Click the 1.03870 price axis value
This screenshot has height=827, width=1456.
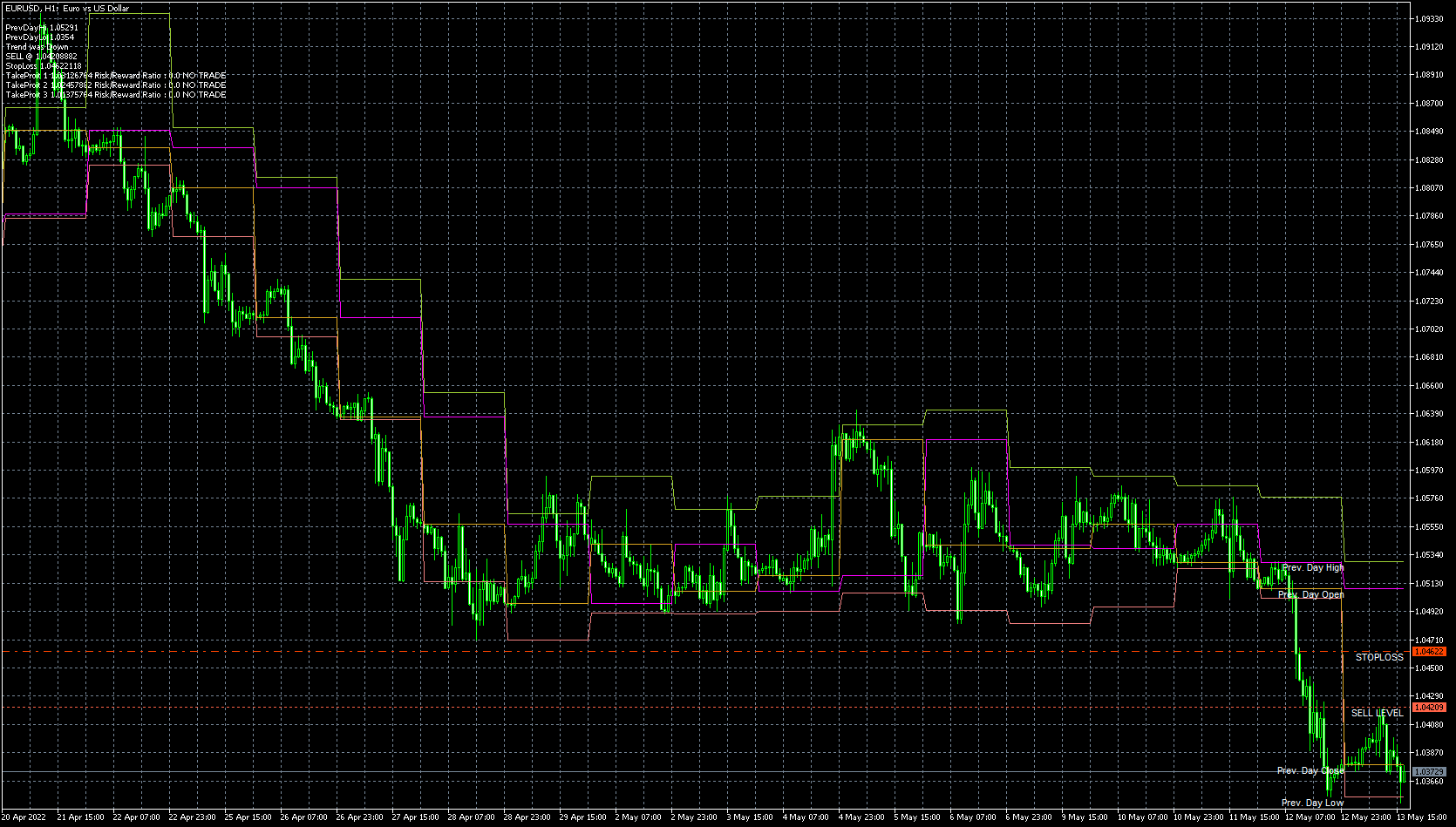tap(1429, 752)
